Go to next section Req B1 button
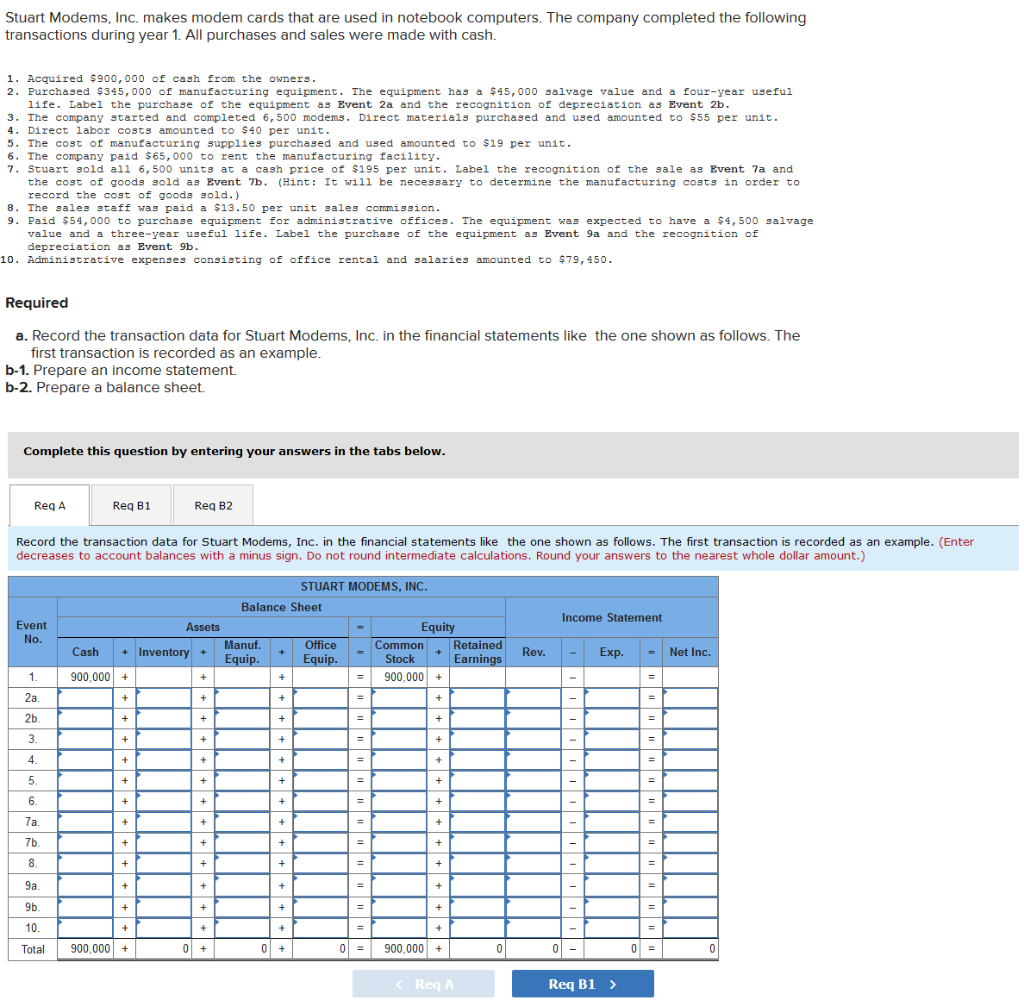Image resolution: width=1024 pixels, height=1000 pixels. [x=583, y=984]
